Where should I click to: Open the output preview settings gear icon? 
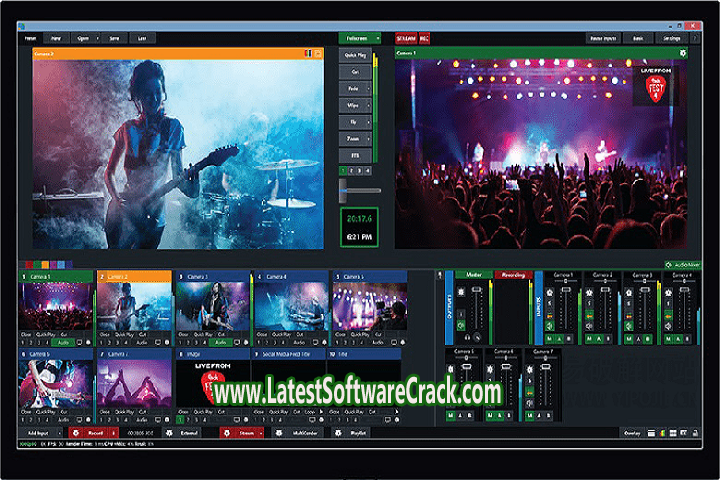click(x=683, y=52)
